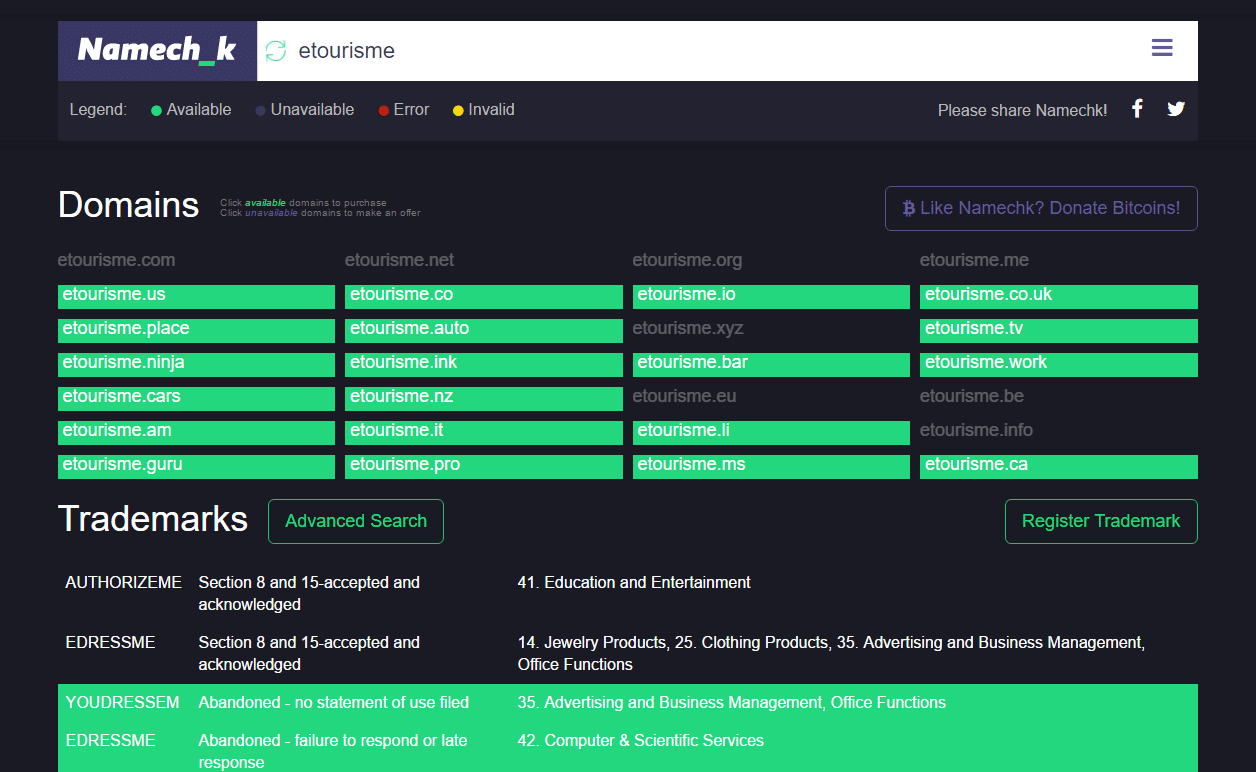
Task: Make an offer on etourisme.com
Action: pos(117,260)
